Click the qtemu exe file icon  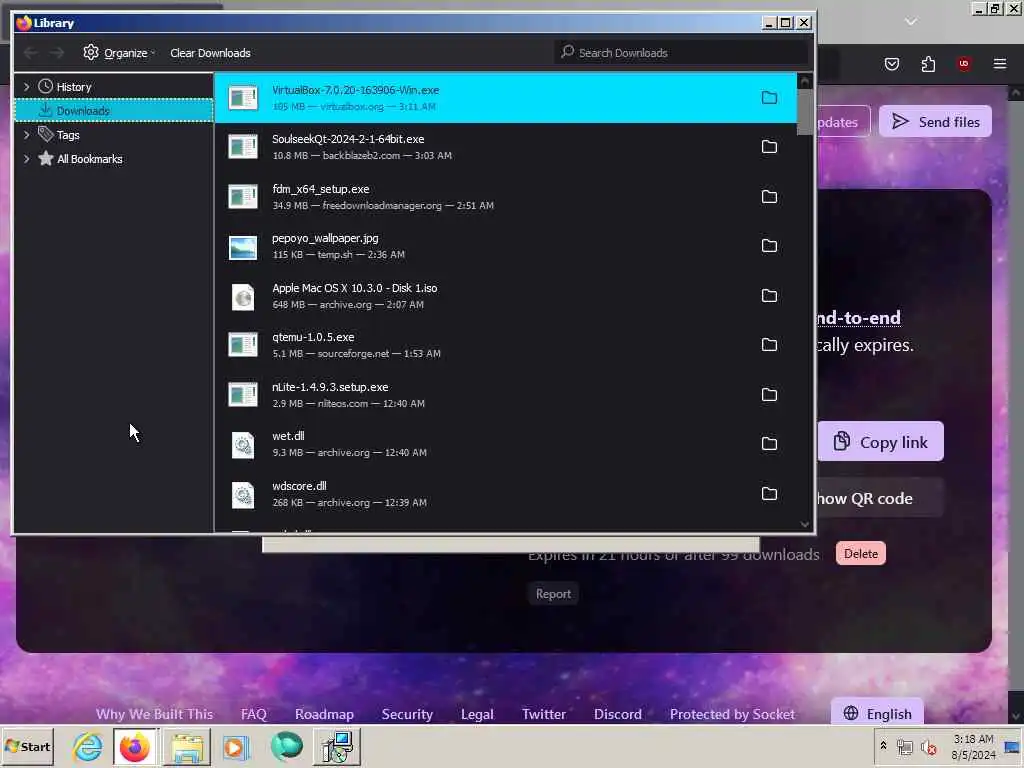(243, 345)
